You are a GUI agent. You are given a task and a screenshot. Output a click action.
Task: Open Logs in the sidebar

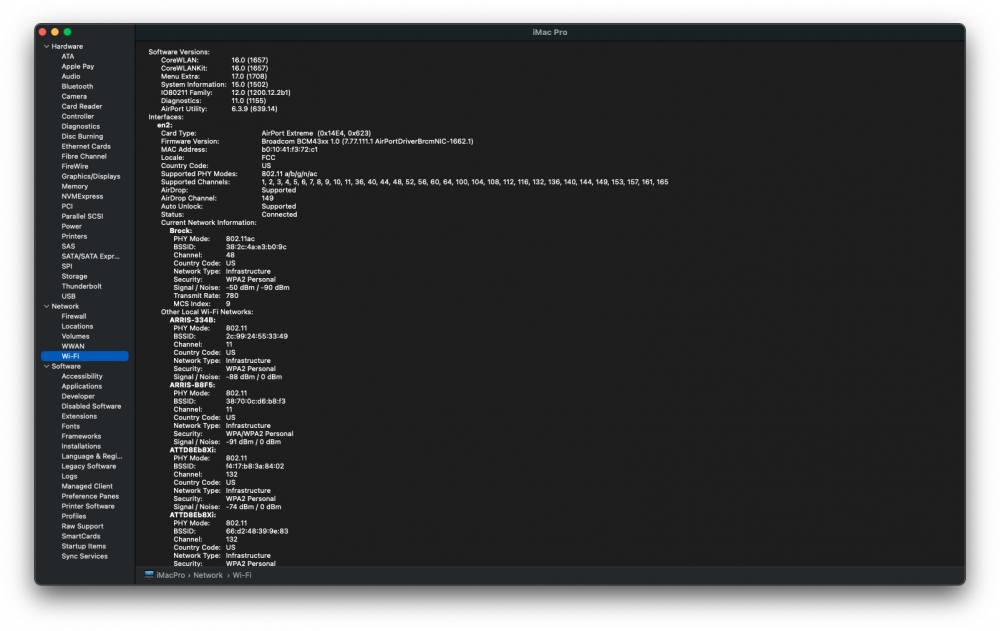tap(70, 476)
